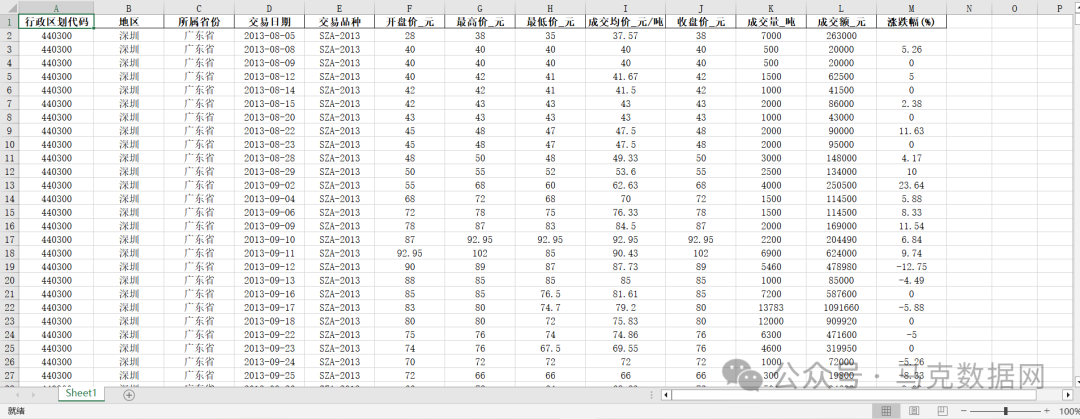Click the horizontal scrollbar left arrow

666,395
